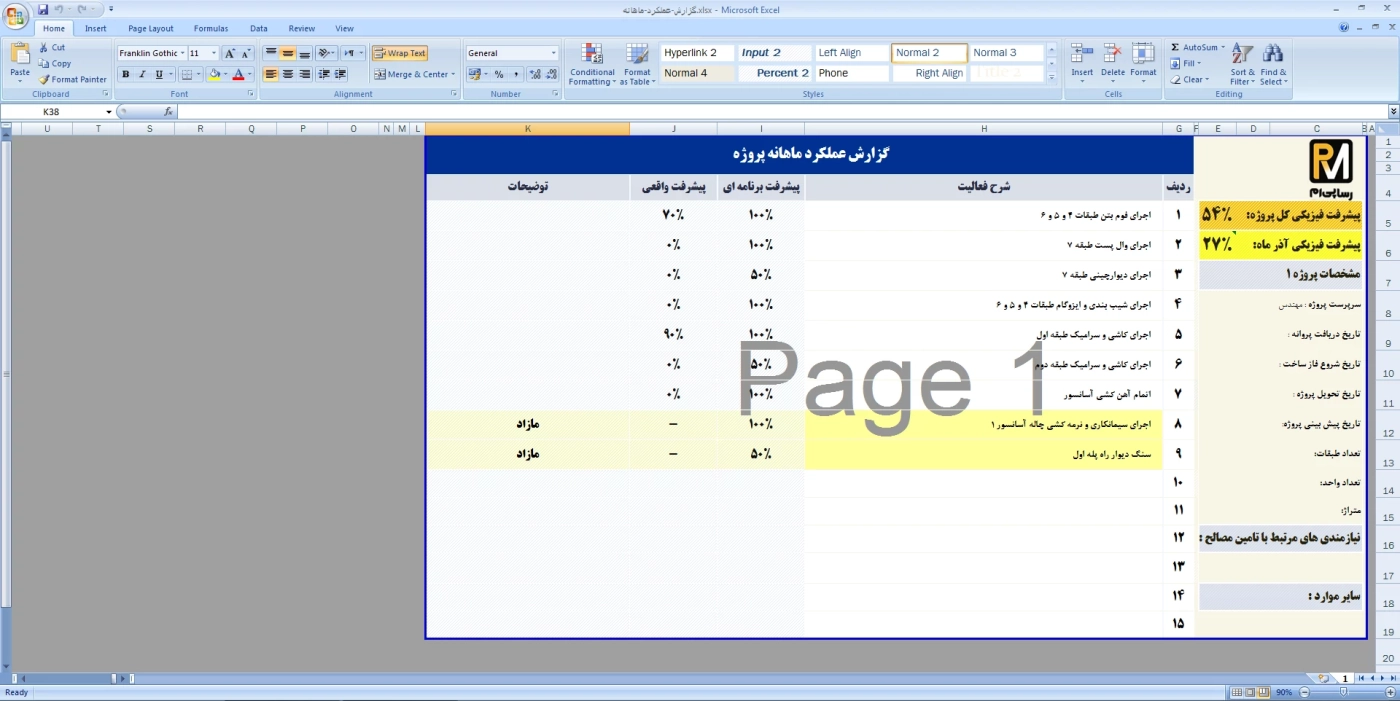Click the Save icon in quick access toolbar
This screenshot has width=1400, height=701.
point(43,9)
